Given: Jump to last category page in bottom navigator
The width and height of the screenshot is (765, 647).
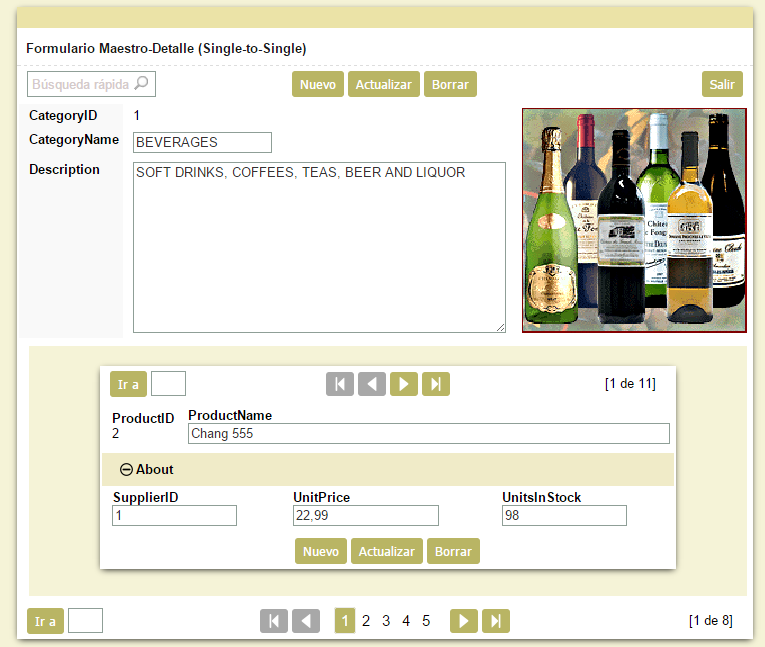Looking at the screenshot, I should 496,621.
